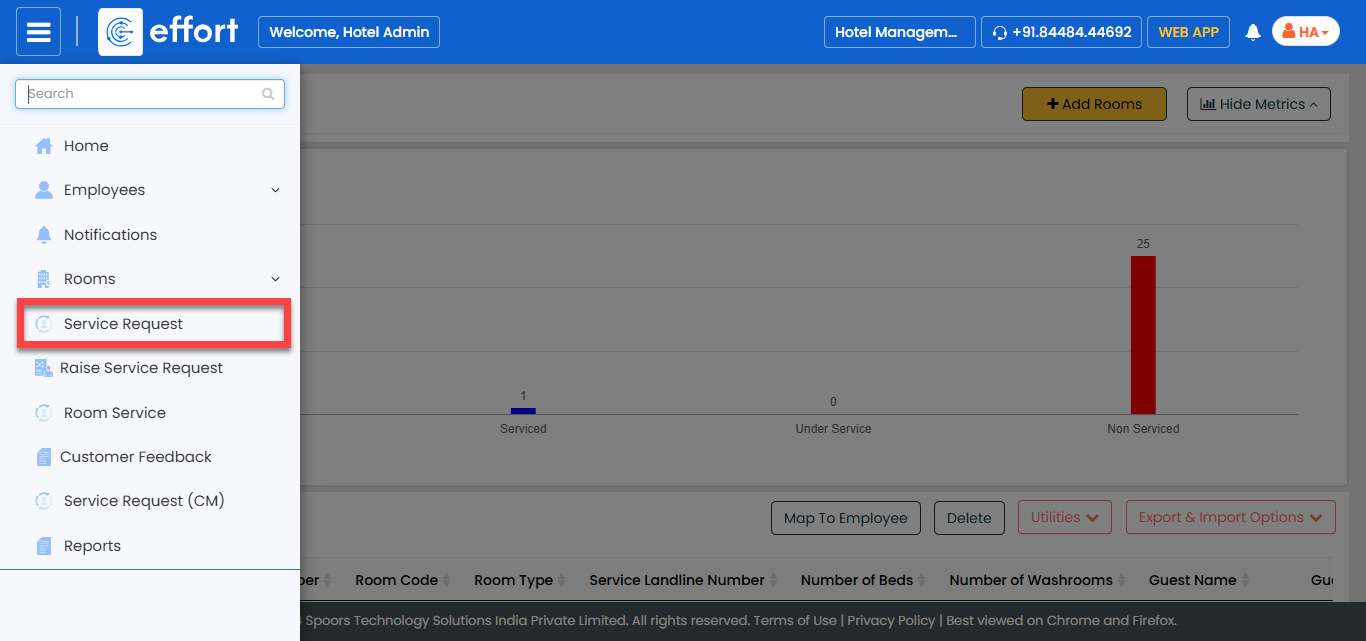
Task: Click the Map To Employee button
Action: pyautogui.click(x=845, y=518)
